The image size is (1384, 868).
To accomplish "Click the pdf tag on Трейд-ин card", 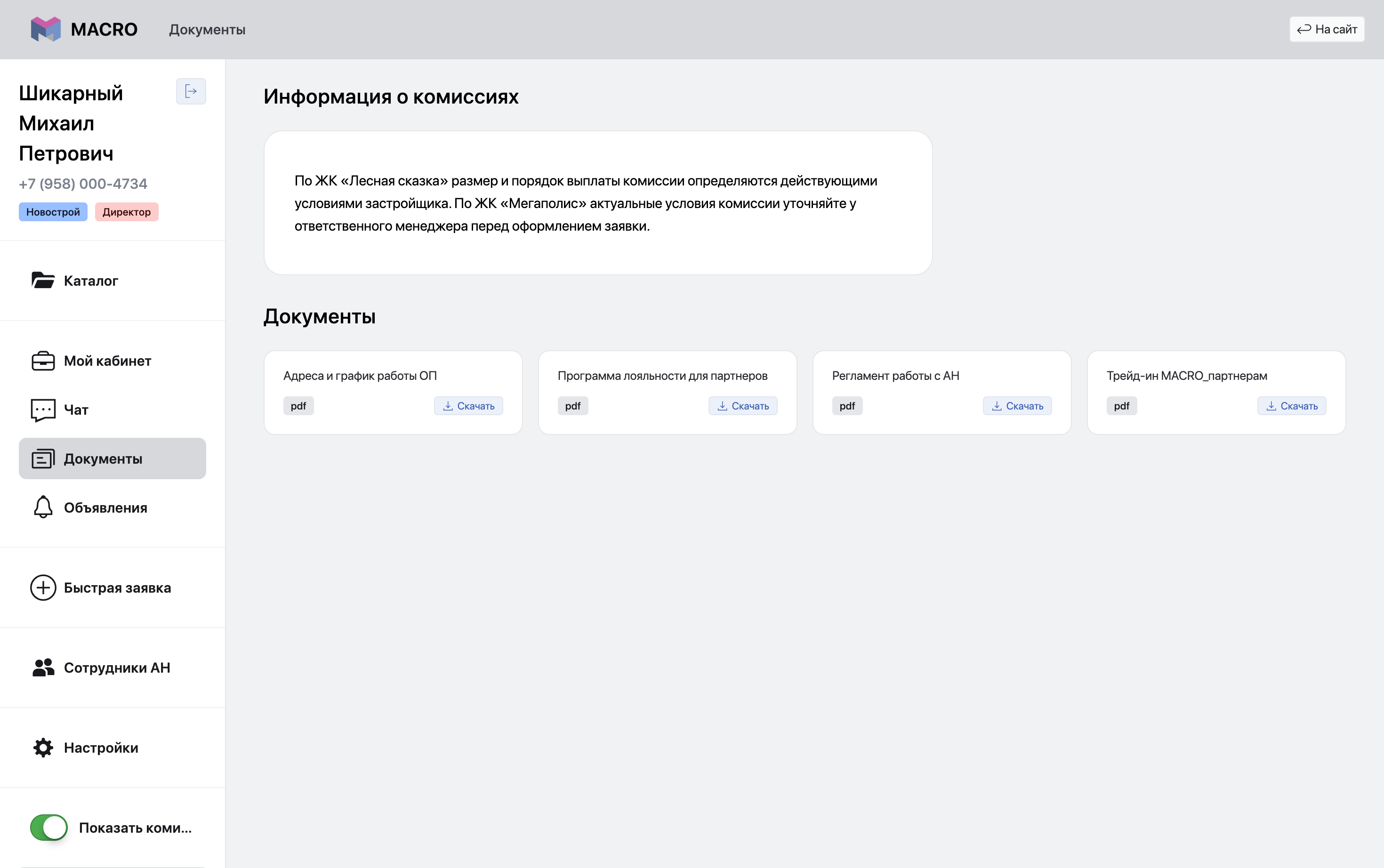I will [x=1122, y=406].
